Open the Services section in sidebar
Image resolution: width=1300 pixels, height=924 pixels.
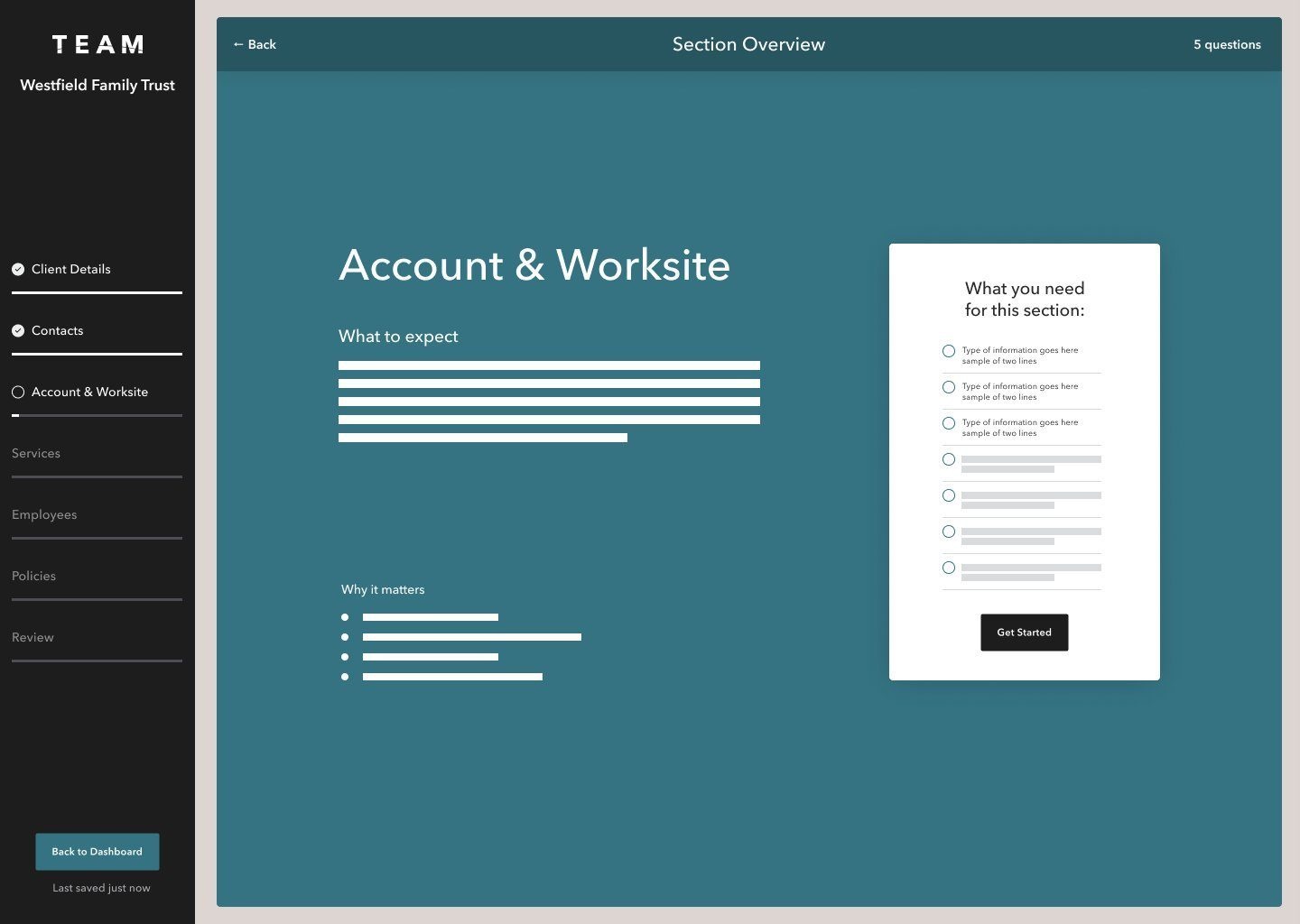click(x=36, y=453)
